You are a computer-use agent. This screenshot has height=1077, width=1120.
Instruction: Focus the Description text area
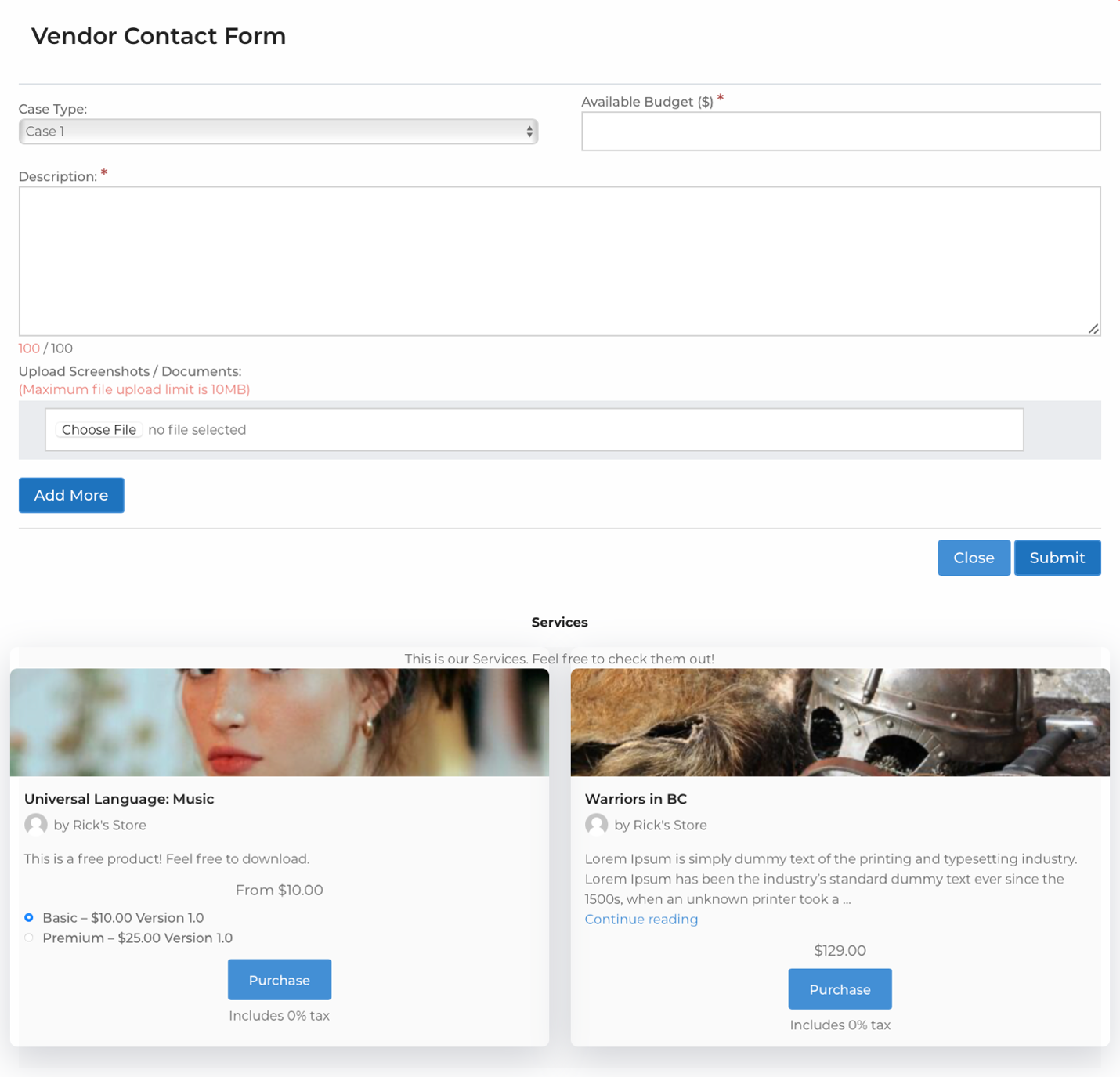coord(559,261)
